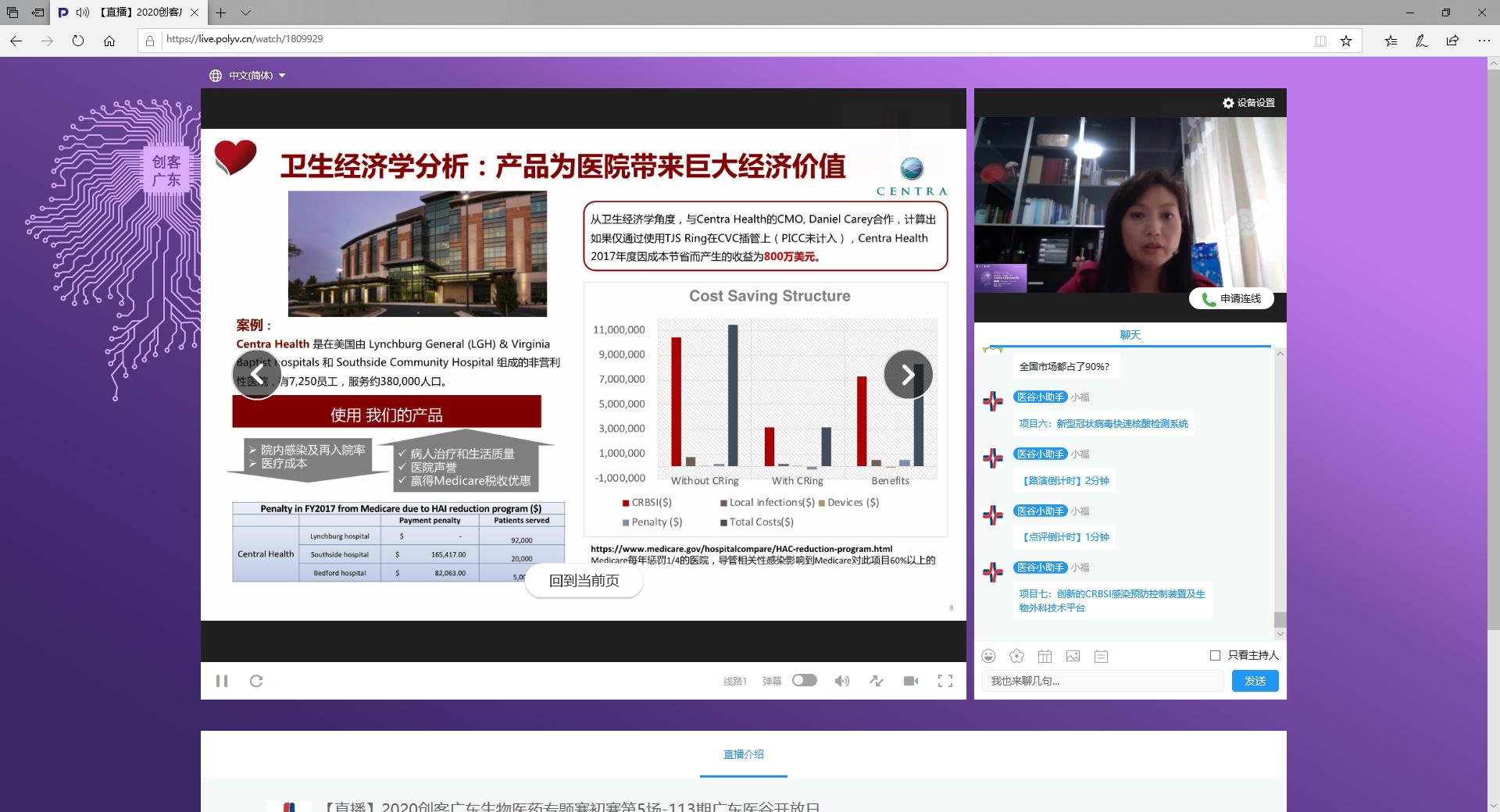Click the image upload icon in chat
The image size is (1500, 812).
pyautogui.click(x=1073, y=656)
